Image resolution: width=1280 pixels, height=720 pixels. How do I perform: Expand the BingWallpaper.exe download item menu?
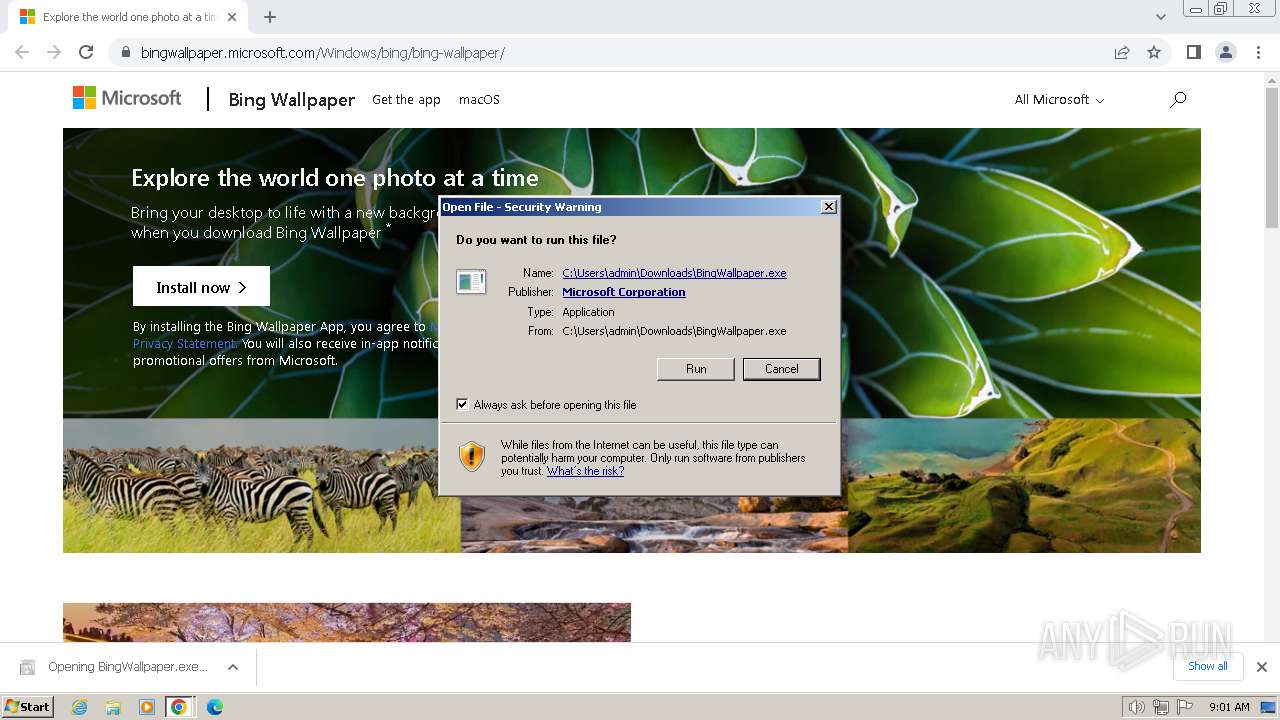(233, 667)
